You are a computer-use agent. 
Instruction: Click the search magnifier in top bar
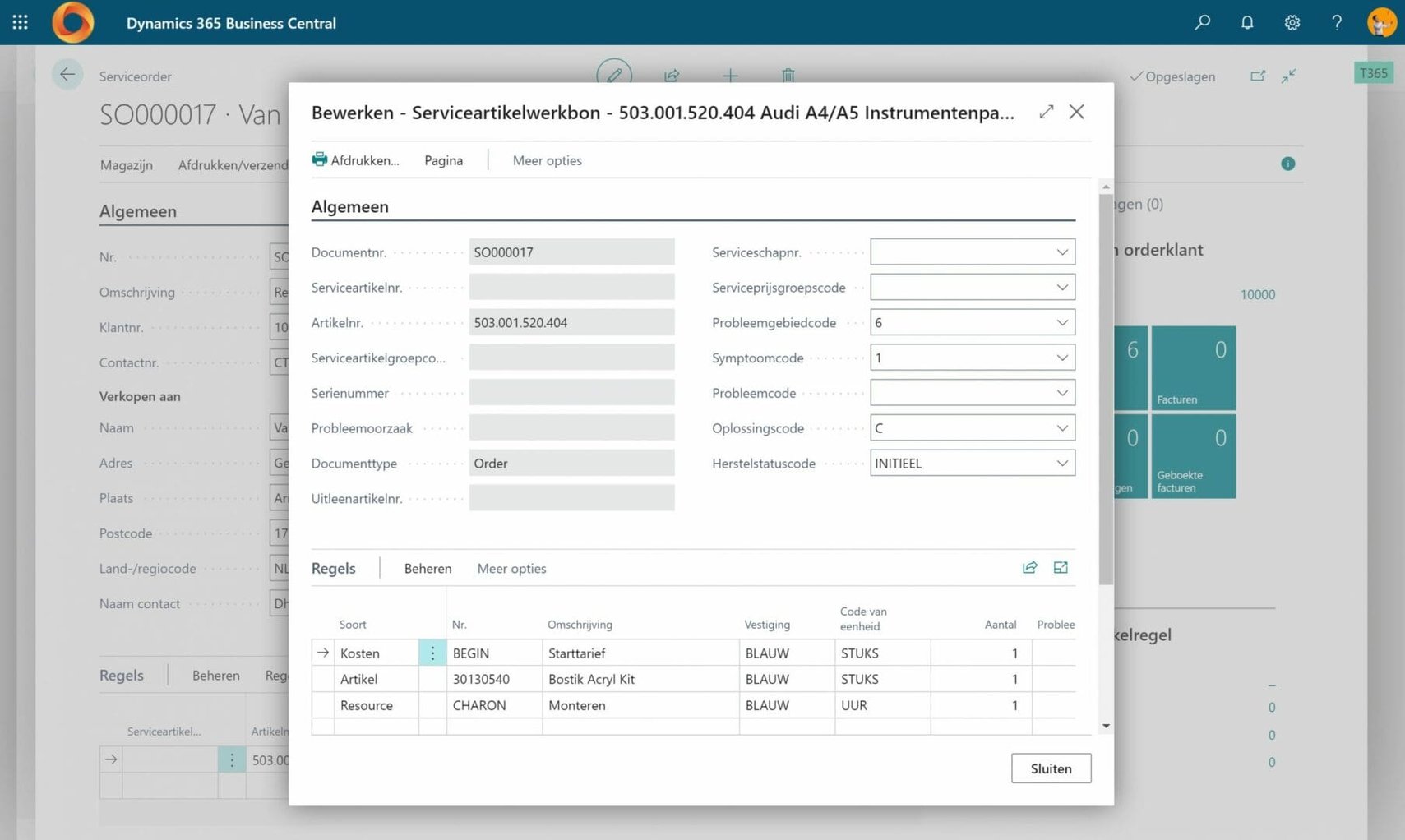pyautogui.click(x=1202, y=22)
